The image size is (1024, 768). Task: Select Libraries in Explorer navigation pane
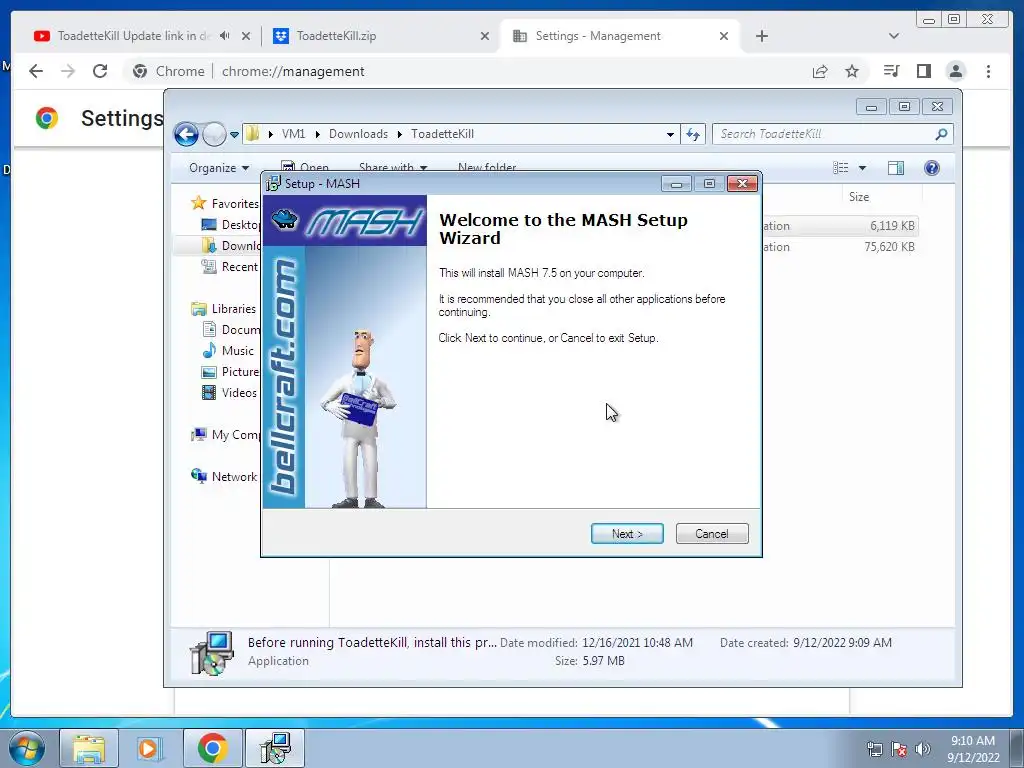224,309
